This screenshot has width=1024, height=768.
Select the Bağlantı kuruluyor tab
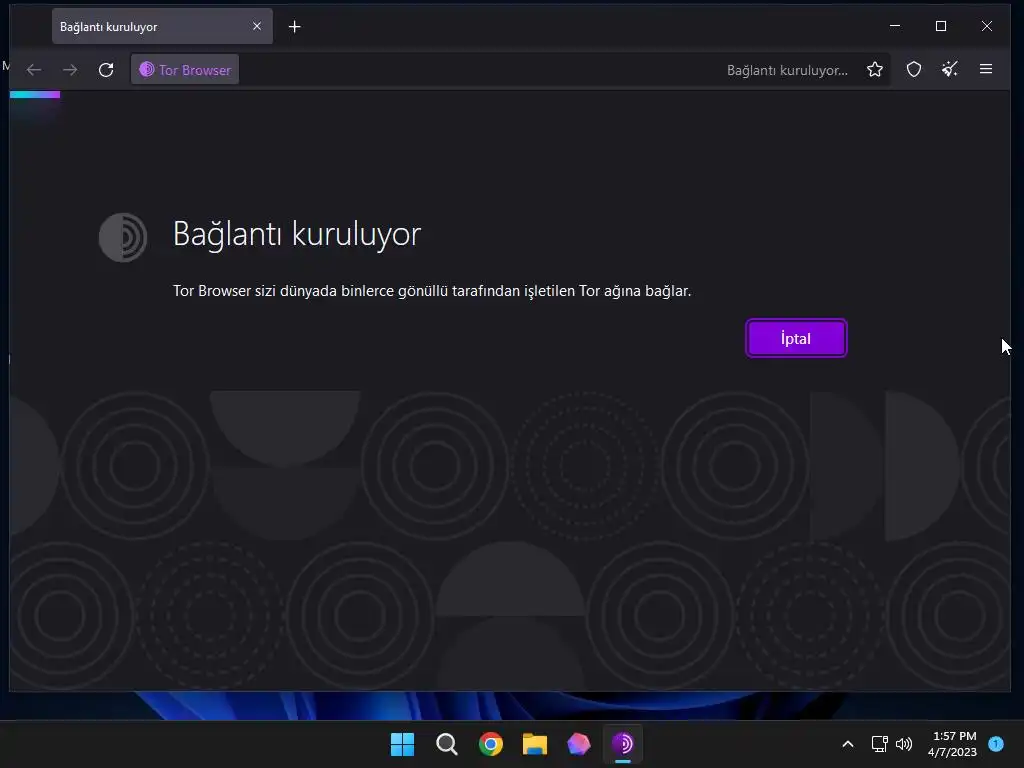163,27
